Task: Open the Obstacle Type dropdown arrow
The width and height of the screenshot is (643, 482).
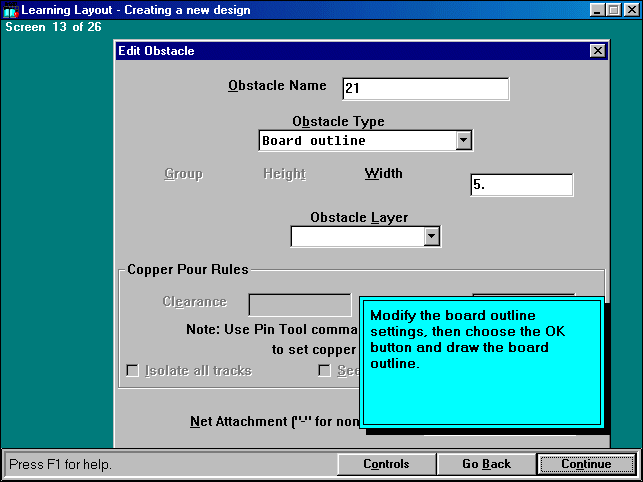Action: click(x=463, y=141)
